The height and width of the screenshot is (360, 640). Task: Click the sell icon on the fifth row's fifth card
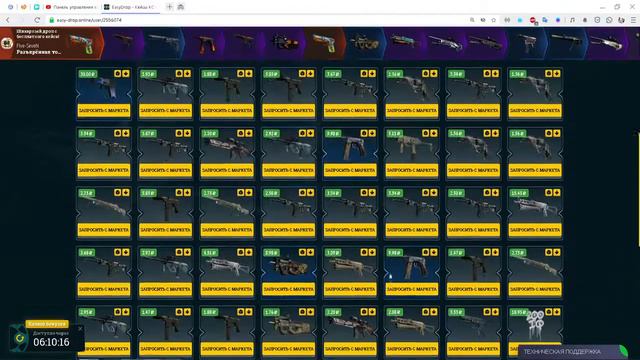364,312
